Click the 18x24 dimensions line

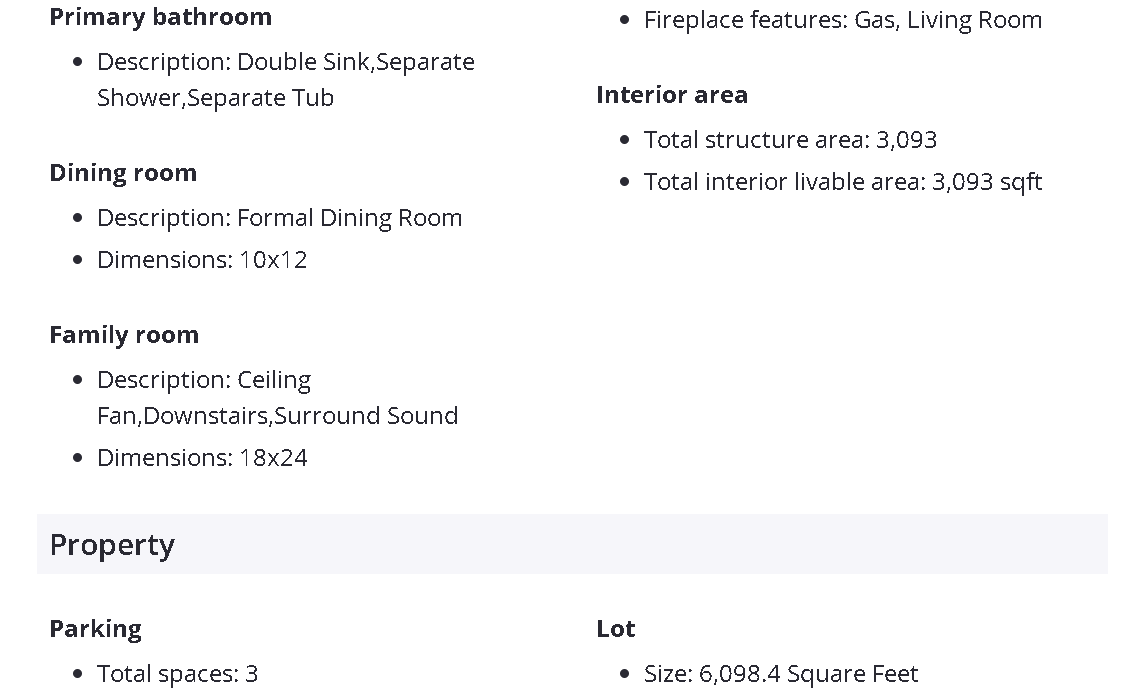pyautogui.click(x=201, y=458)
